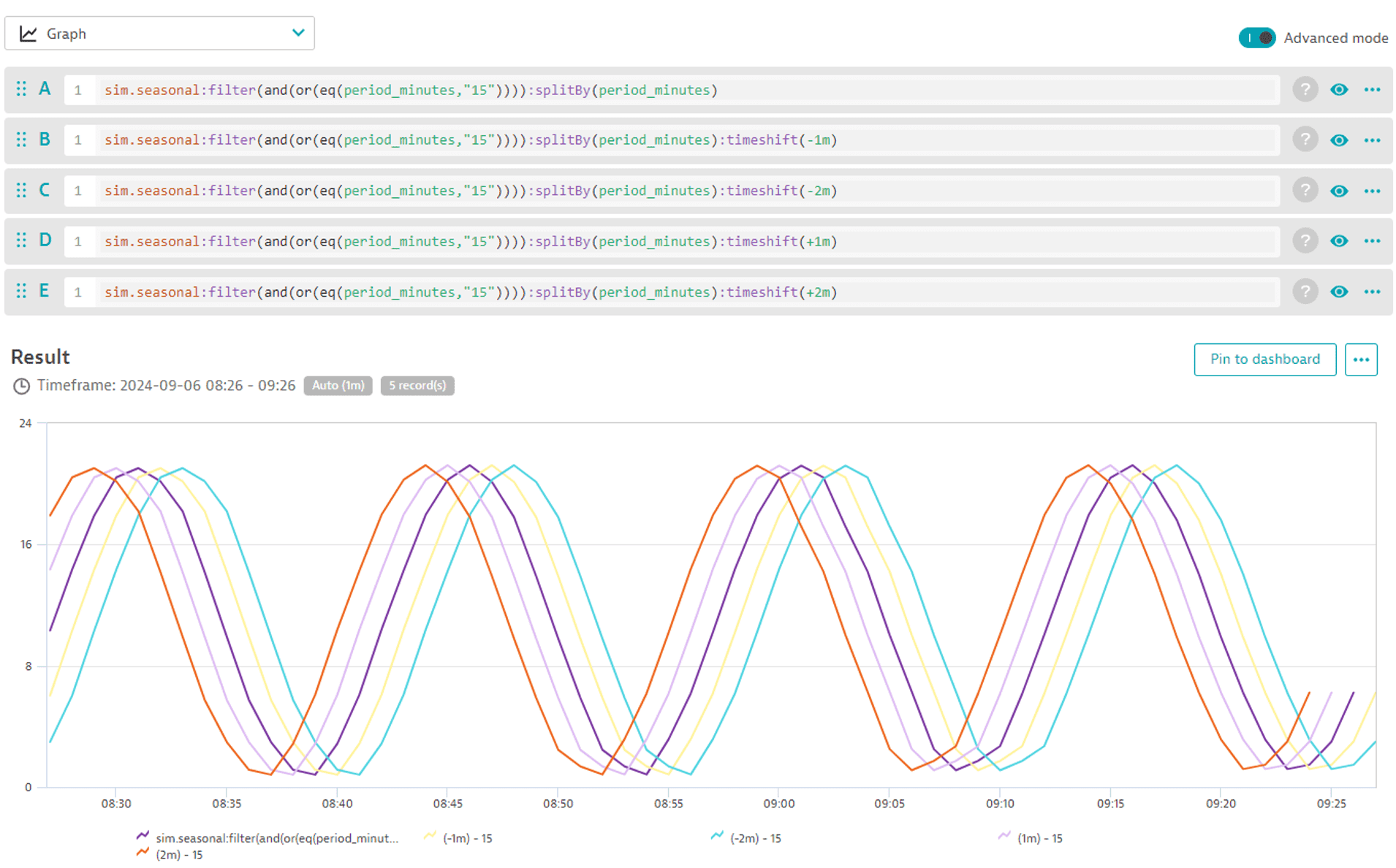Hide query A using its eye icon
Viewport: 1396px width, 868px height.
[1340, 89]
